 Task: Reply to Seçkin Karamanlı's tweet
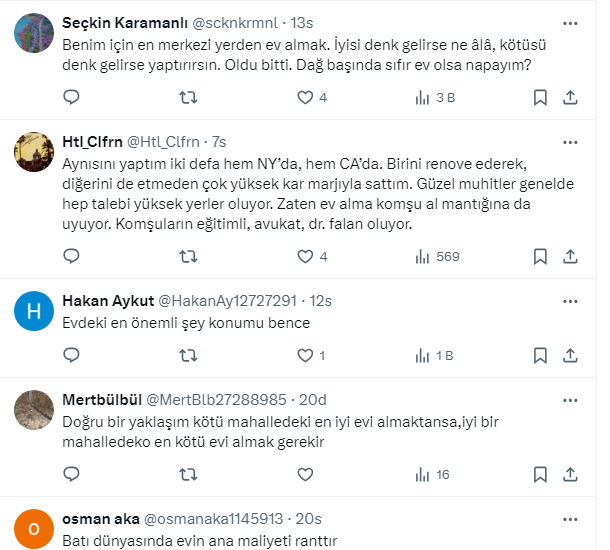click(x=71, y=97)
